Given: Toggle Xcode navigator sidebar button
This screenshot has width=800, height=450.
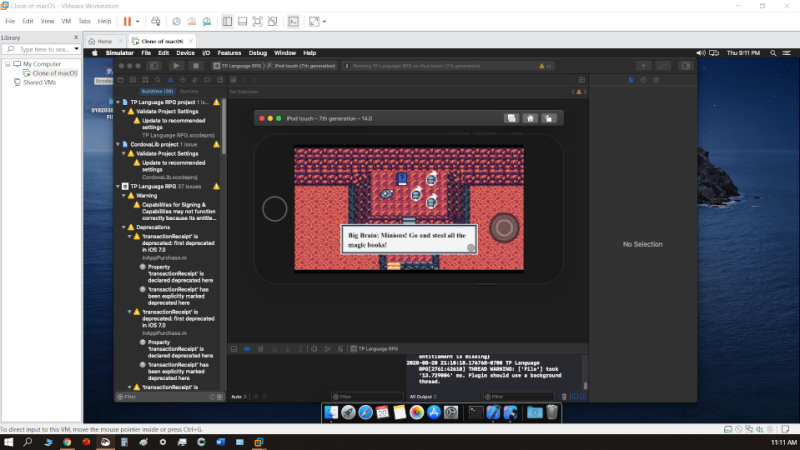Looking at the screenshot, I should click(x=154, y=66).
